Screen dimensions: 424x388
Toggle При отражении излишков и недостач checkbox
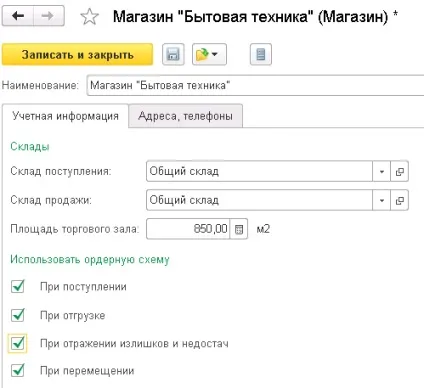[17, 343]
